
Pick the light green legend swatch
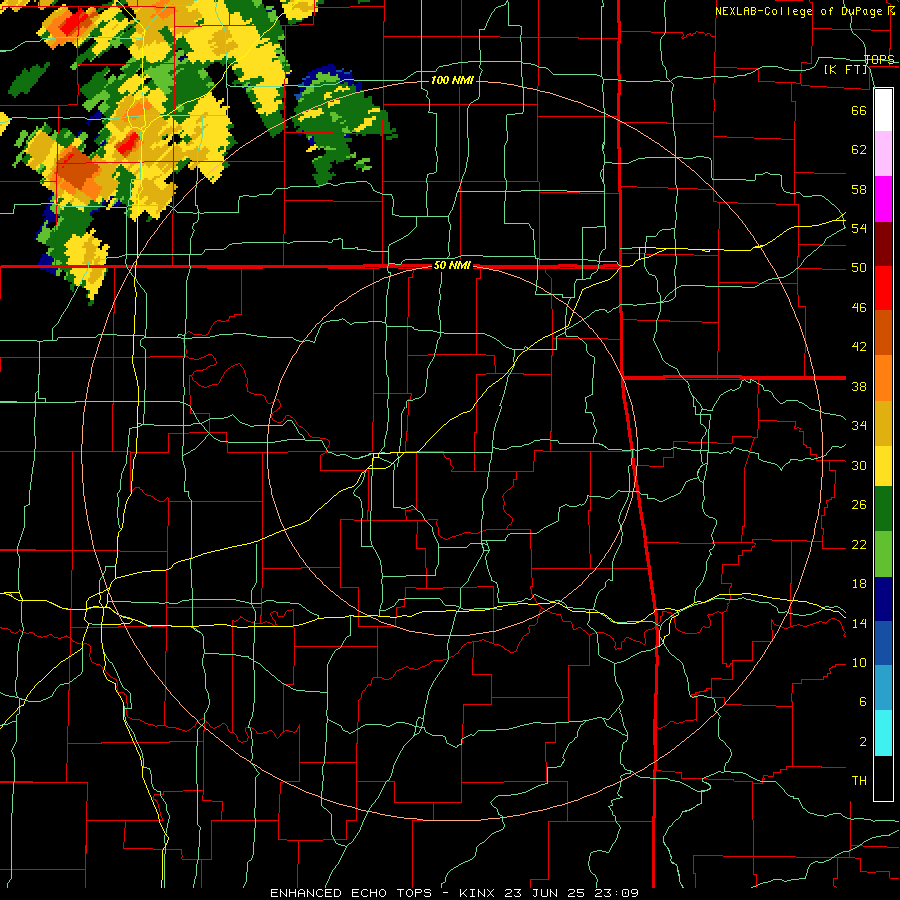pos(883,553)
